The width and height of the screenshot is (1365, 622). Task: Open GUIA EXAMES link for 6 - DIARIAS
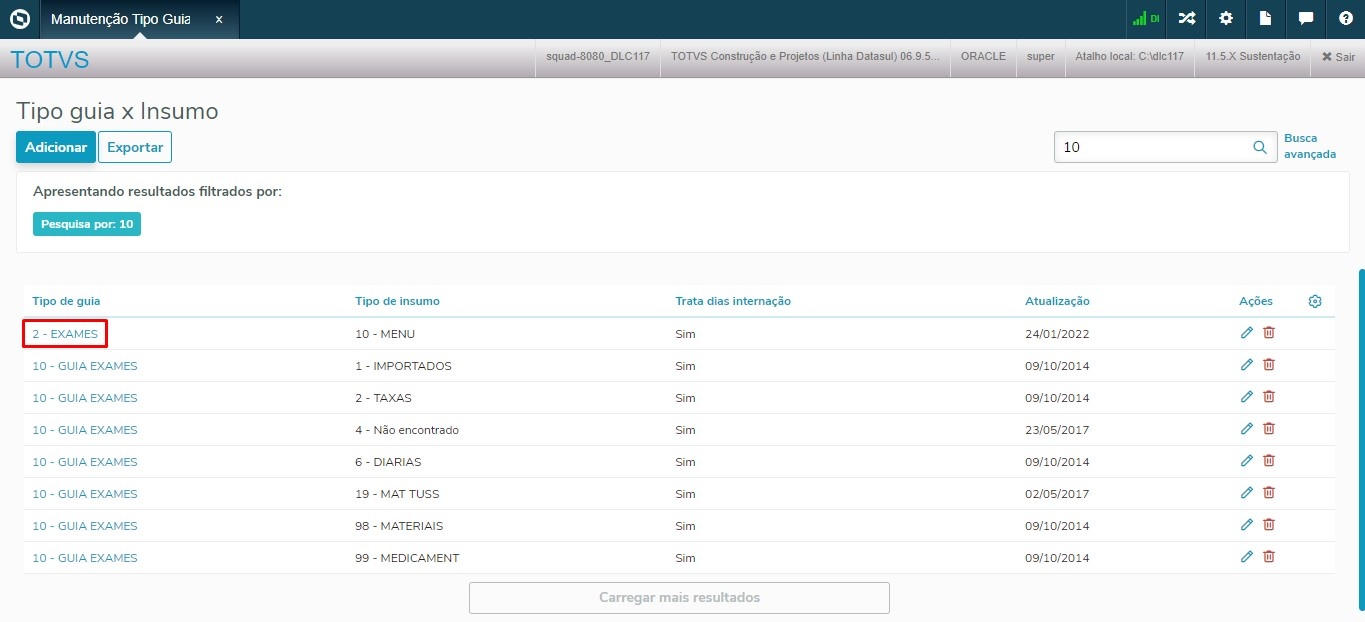pyautogui.click(x=85, y=462)
